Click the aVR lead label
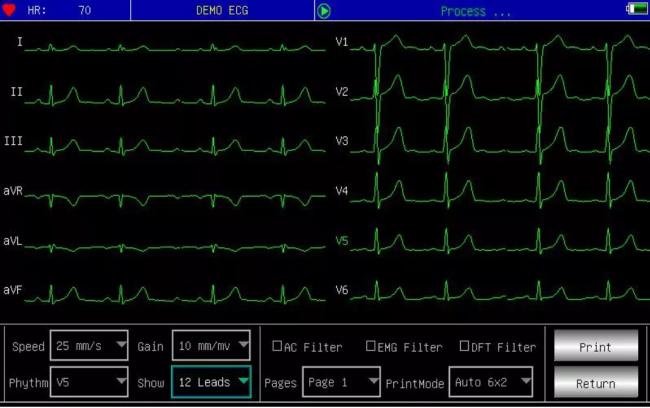Screen dimensions: 650x408 [x=13, y=190]
